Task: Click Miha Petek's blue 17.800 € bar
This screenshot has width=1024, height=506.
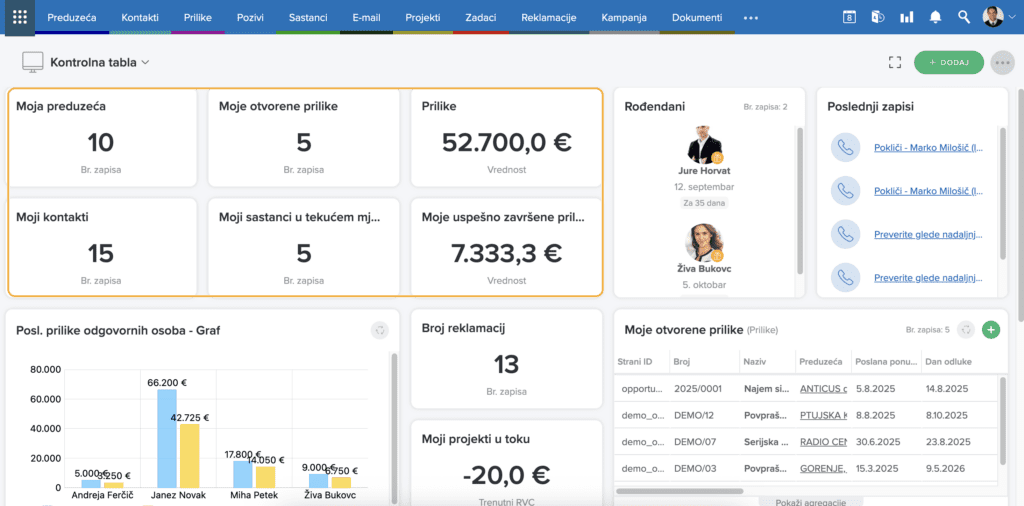Action: click(243, 474)
